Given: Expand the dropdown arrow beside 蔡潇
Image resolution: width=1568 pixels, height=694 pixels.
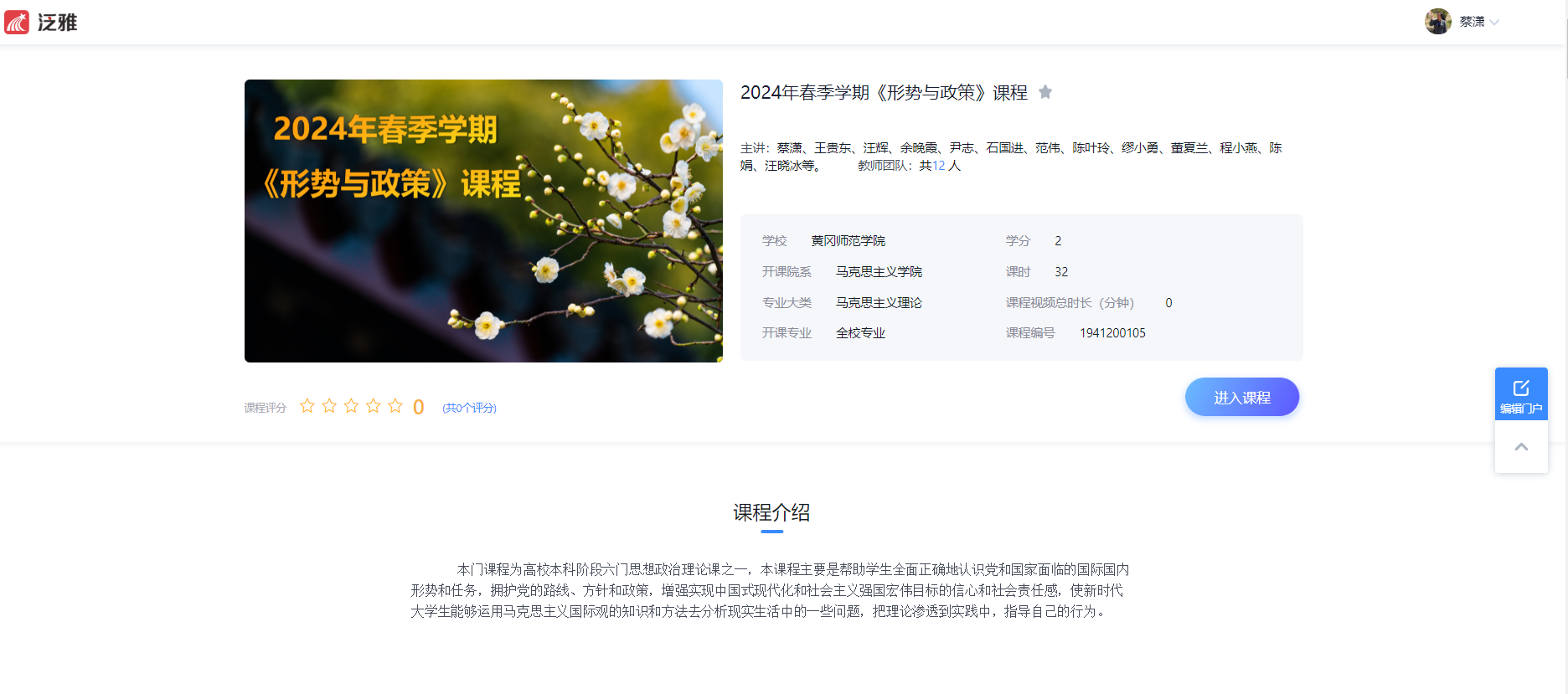Looking at the screenshot, I should click(1494, 23).
